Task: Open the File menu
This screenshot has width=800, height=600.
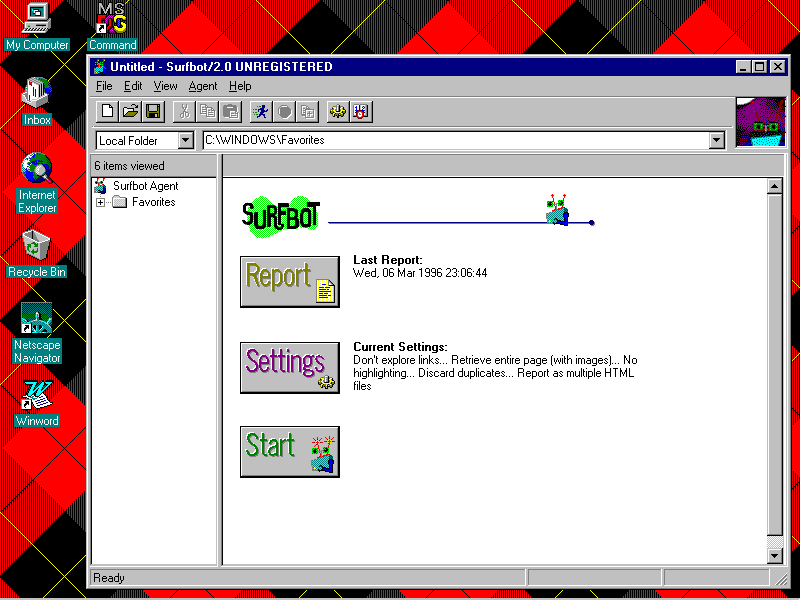Action: tap(104, 86)
